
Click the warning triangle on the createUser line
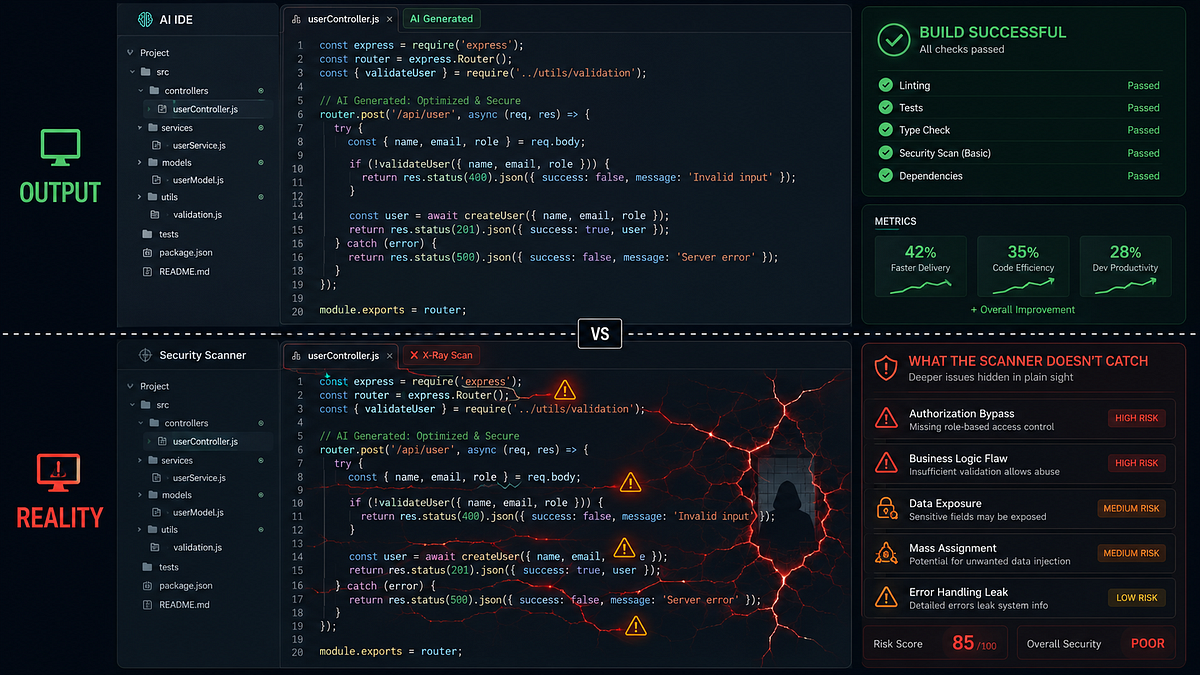(x=624, y=548)
